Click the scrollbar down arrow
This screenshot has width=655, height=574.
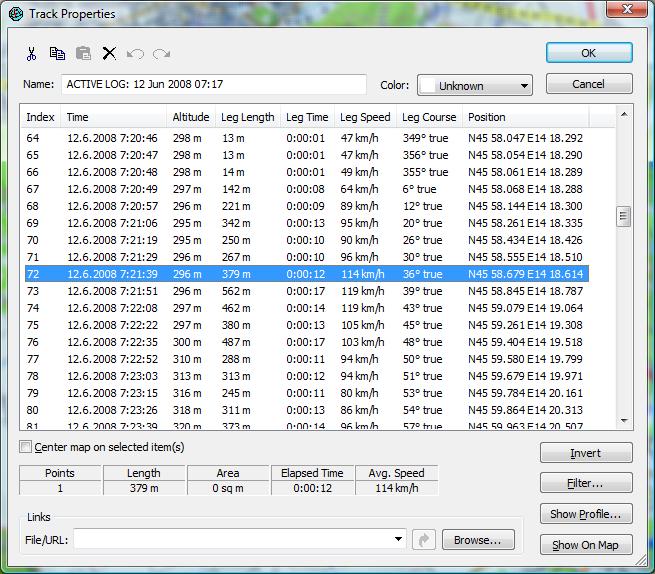point(624,421)
